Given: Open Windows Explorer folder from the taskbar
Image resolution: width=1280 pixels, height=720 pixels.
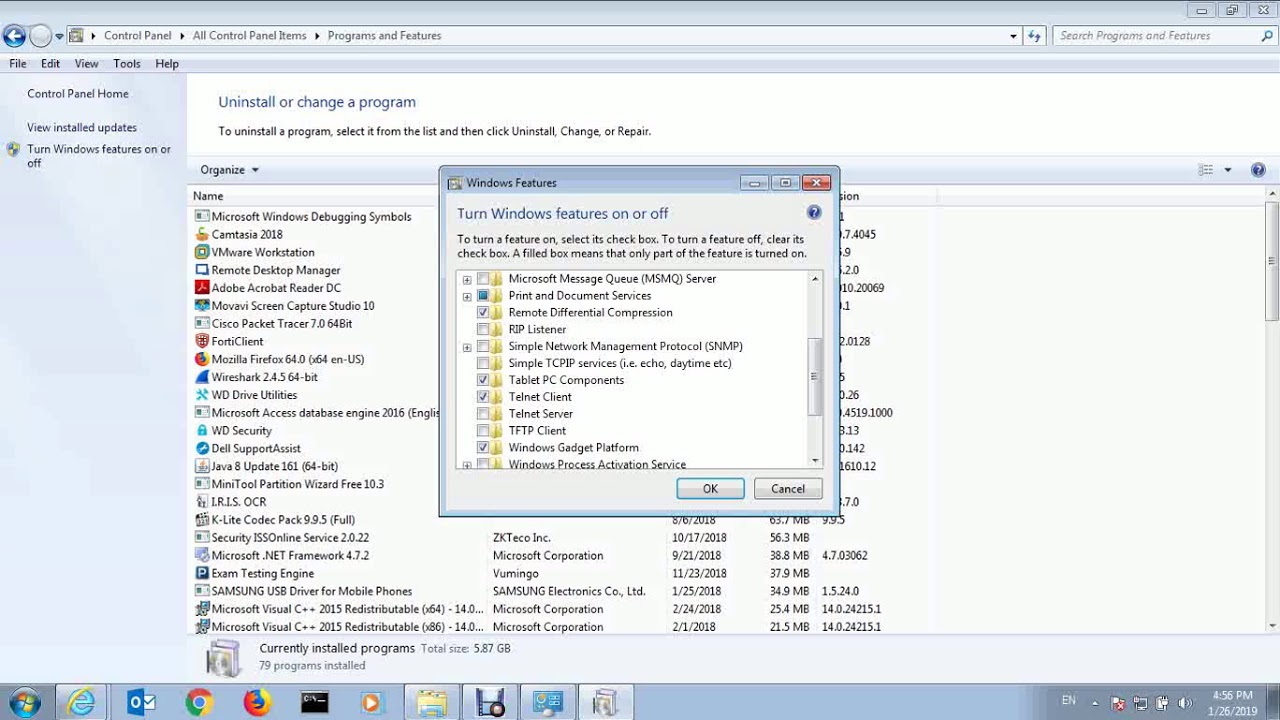Looking at the screenshot, I should (x=432, y=702).
